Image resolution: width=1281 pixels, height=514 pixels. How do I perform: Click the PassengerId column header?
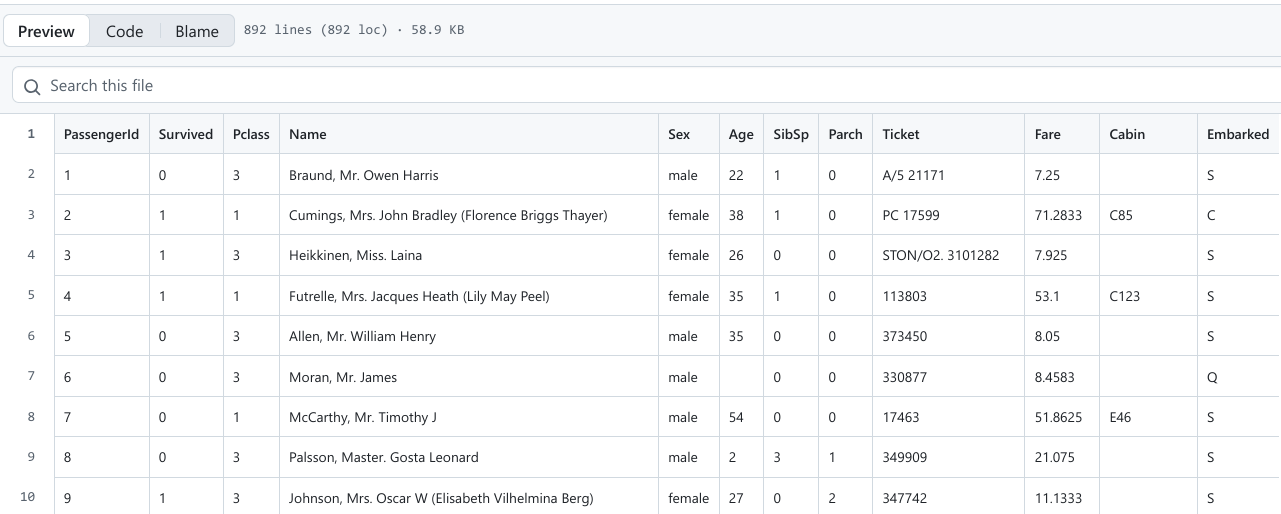coord(101,134)
